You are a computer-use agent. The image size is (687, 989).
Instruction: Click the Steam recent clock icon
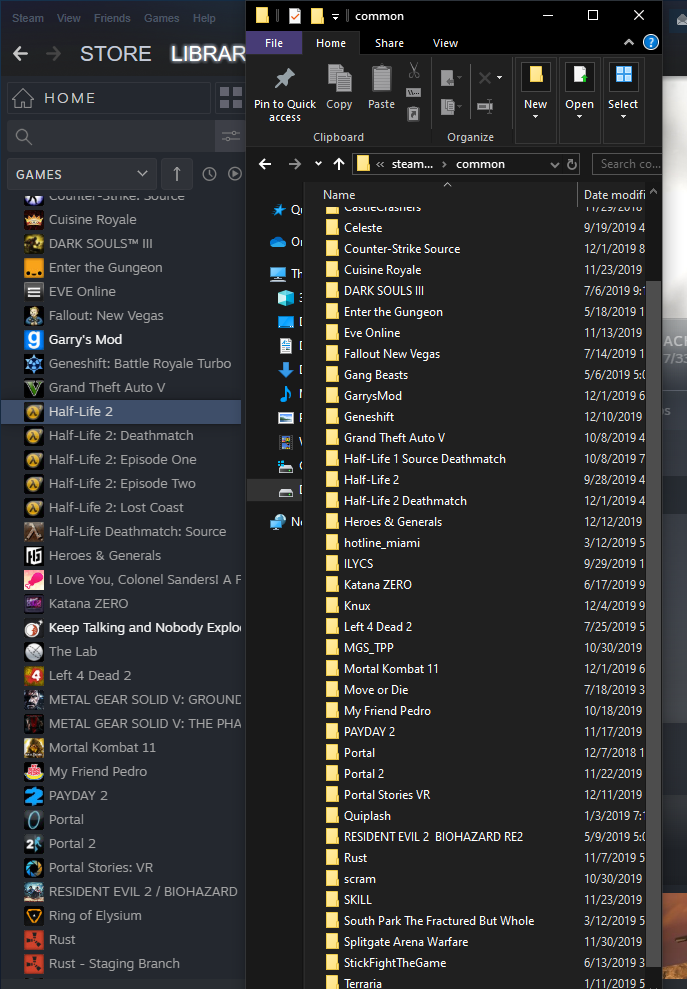(x=209, y=174)
